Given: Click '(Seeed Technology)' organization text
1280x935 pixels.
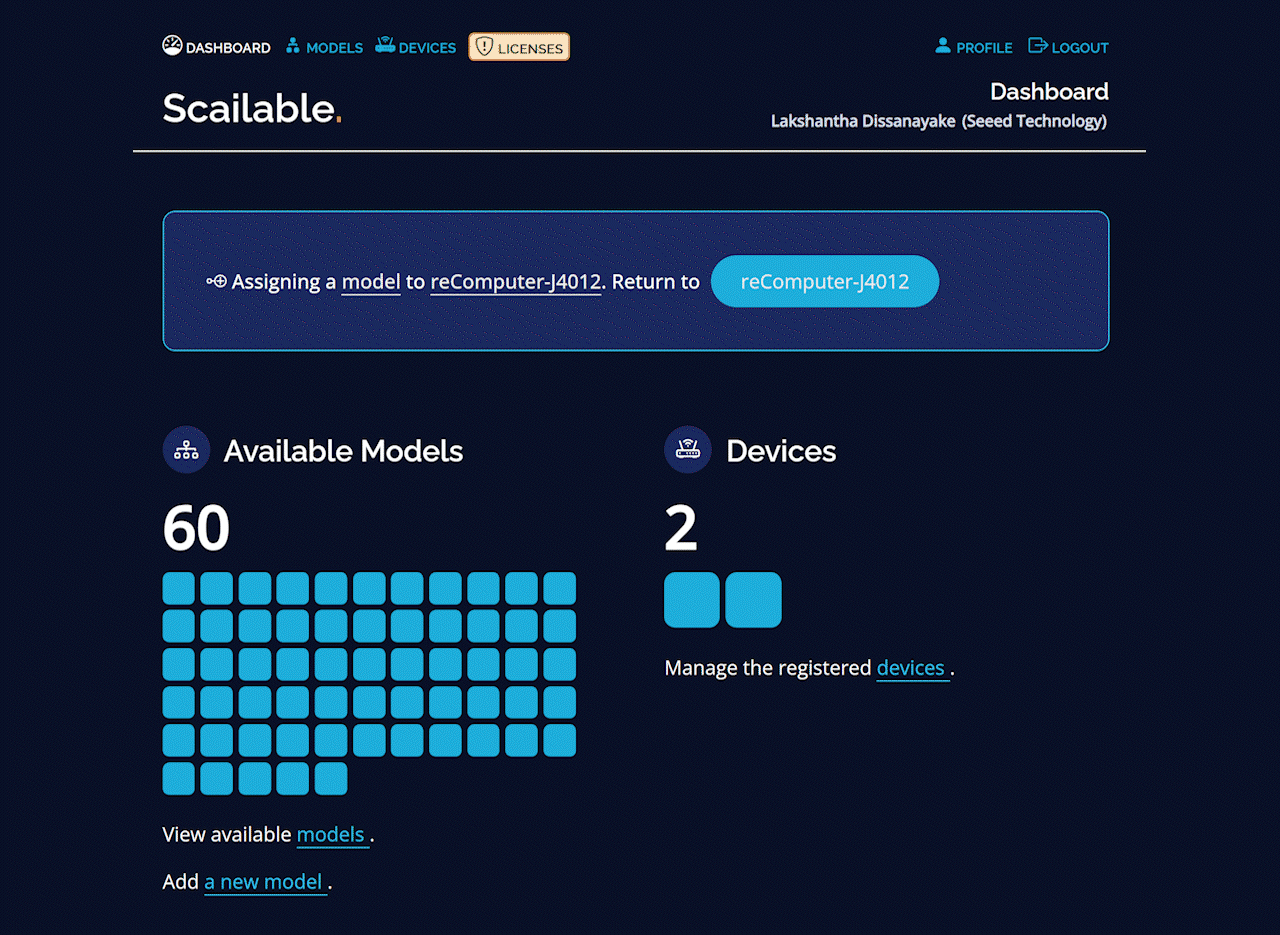Looking at the screenshot, I should click(x=1035, y=121).
